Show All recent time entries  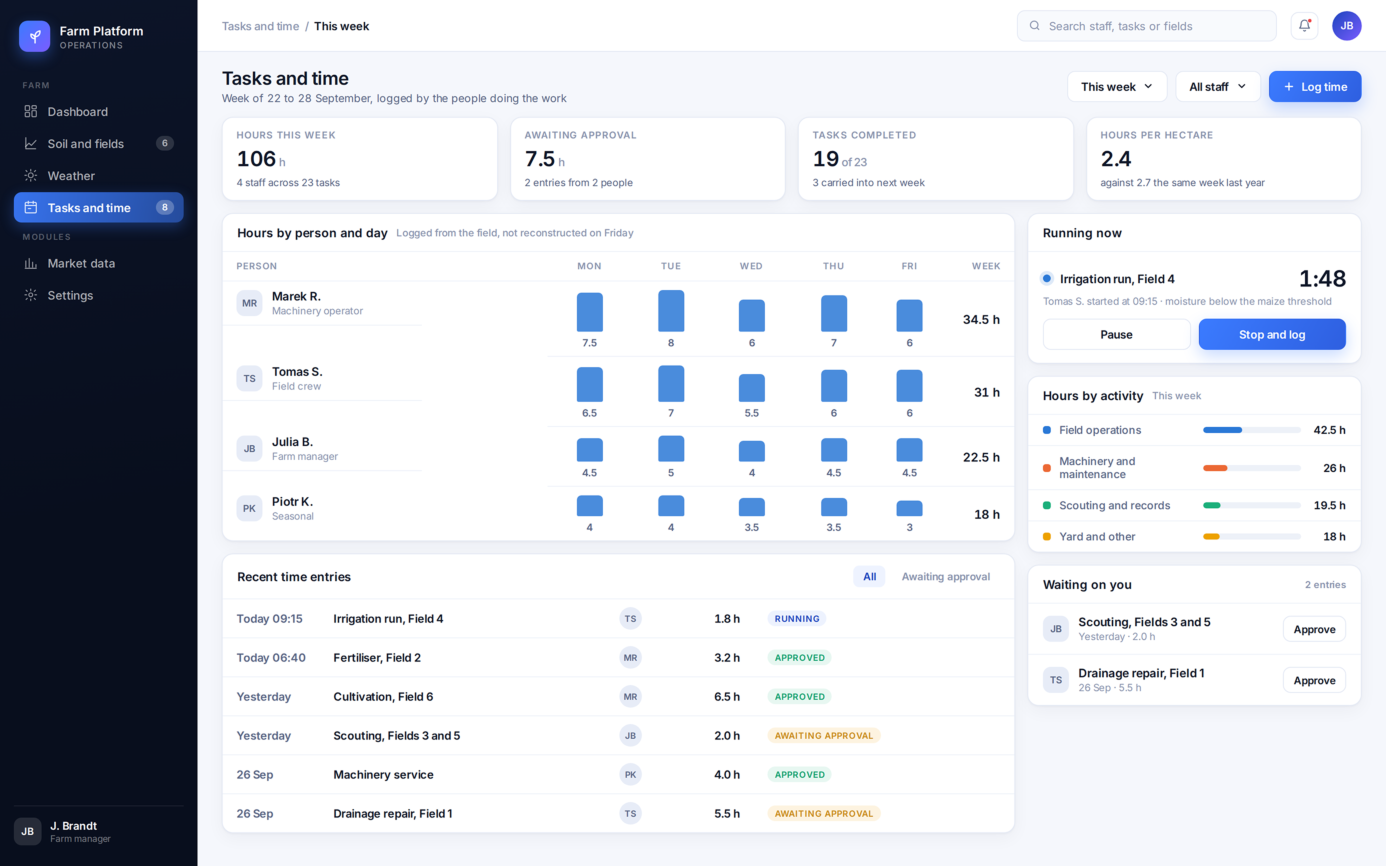[x=869, y=577]
